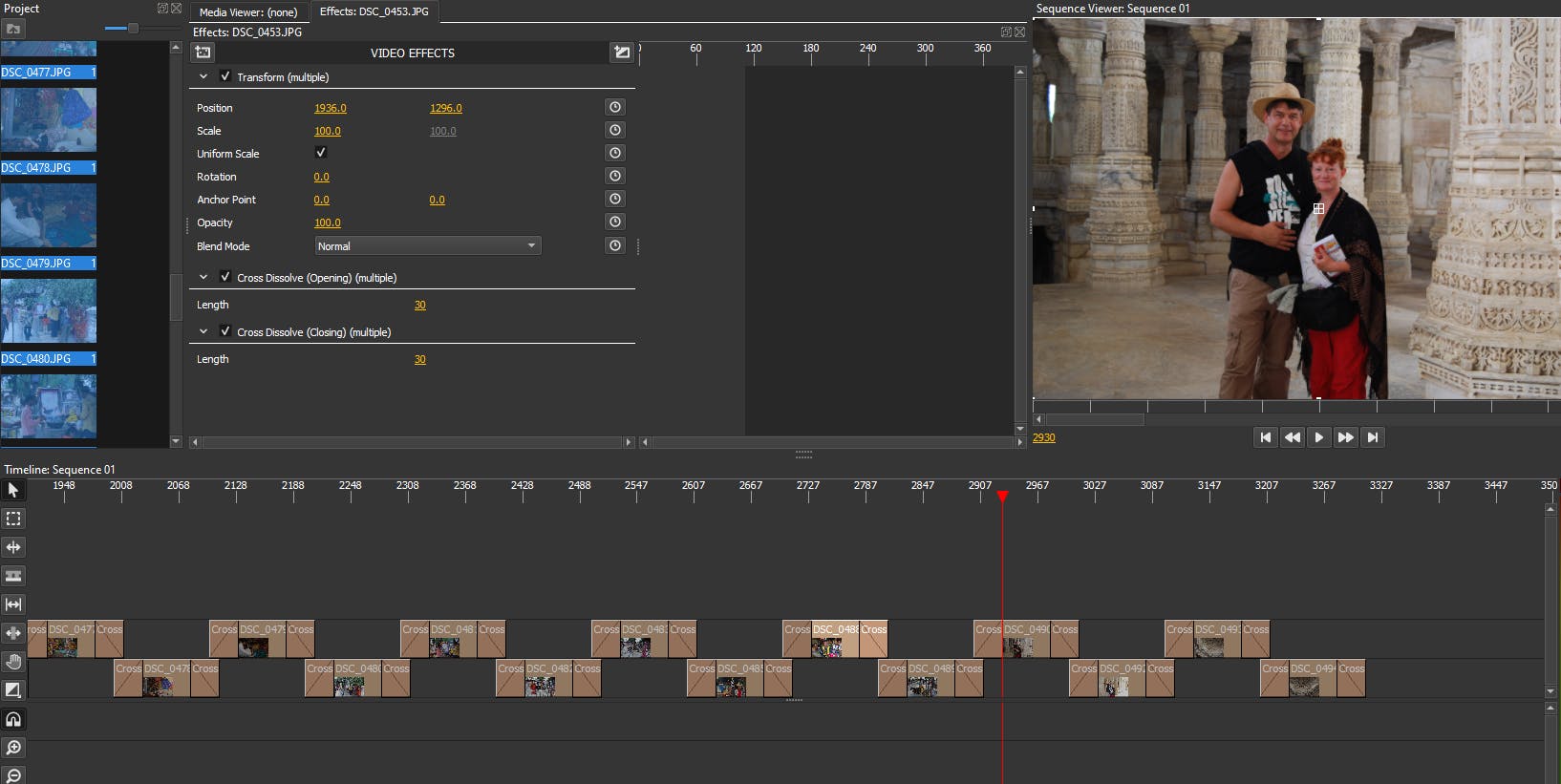Viewport: 1561px width, 784px height.
Task: Click the add video transition icon
Action: pos(622,53)
